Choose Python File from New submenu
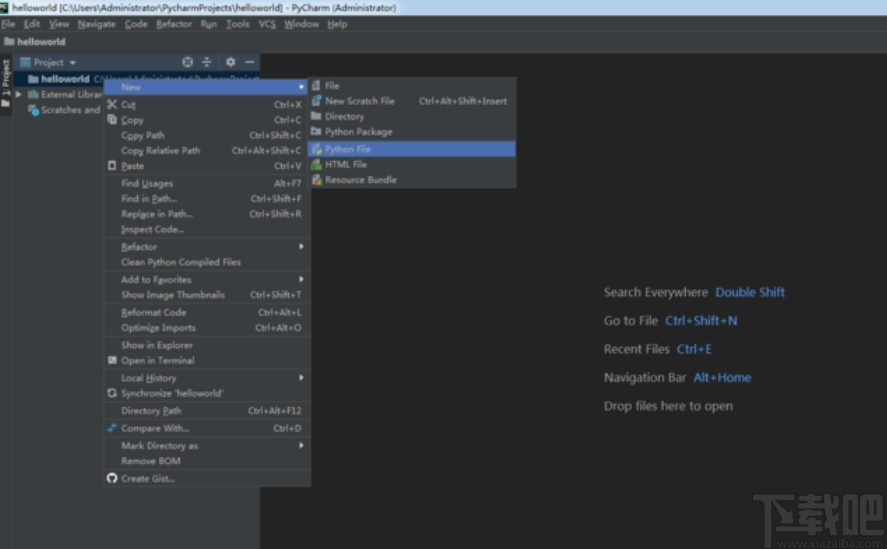 click(x=347, y=149)
